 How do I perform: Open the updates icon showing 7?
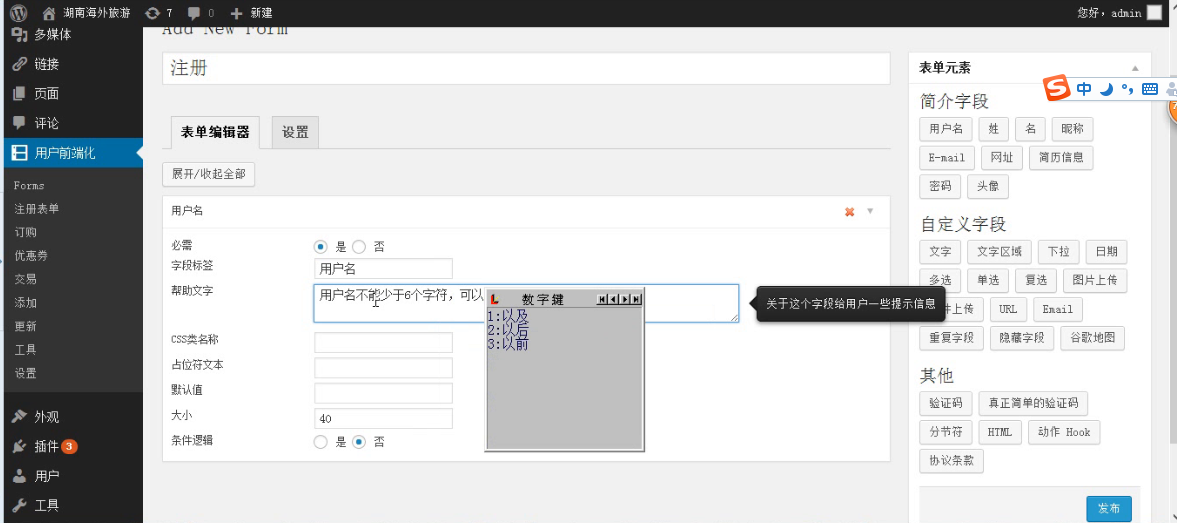coord(152,13)
